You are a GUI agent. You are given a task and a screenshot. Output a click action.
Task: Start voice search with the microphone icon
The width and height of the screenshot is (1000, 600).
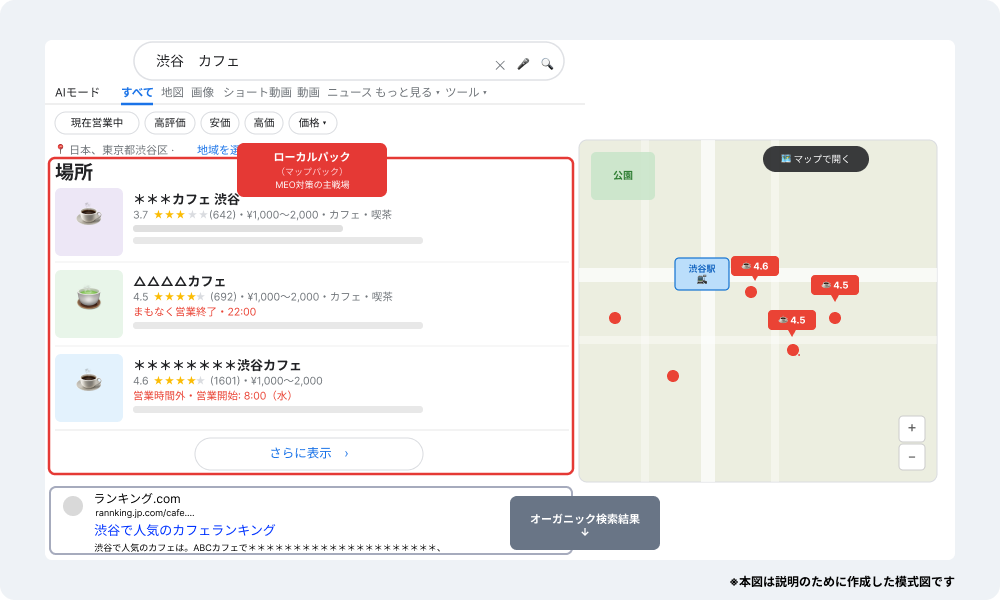click(523, 64)
